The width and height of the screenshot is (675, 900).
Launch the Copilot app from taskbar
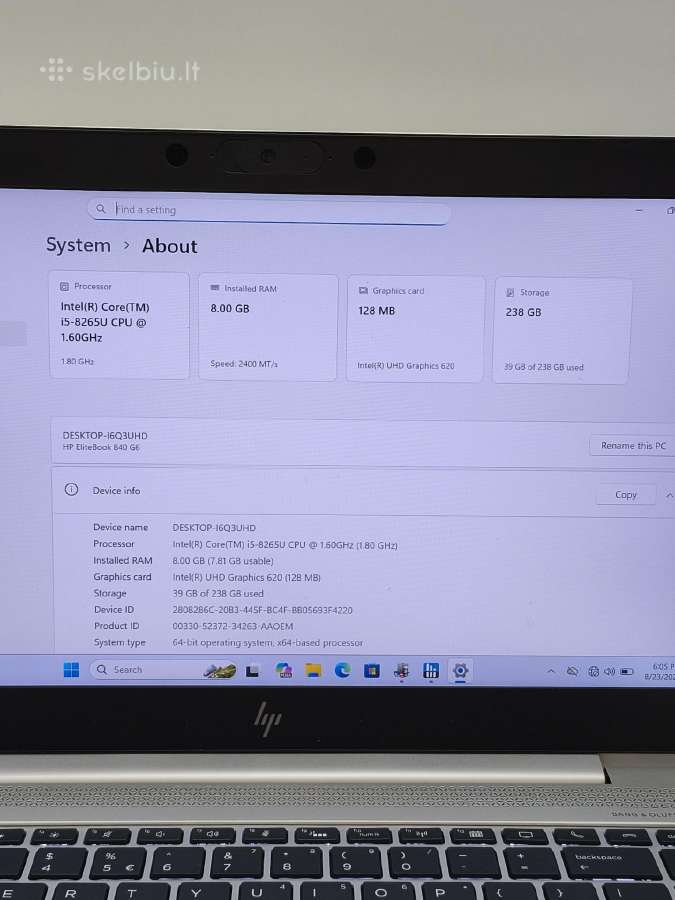pos(284,670)
